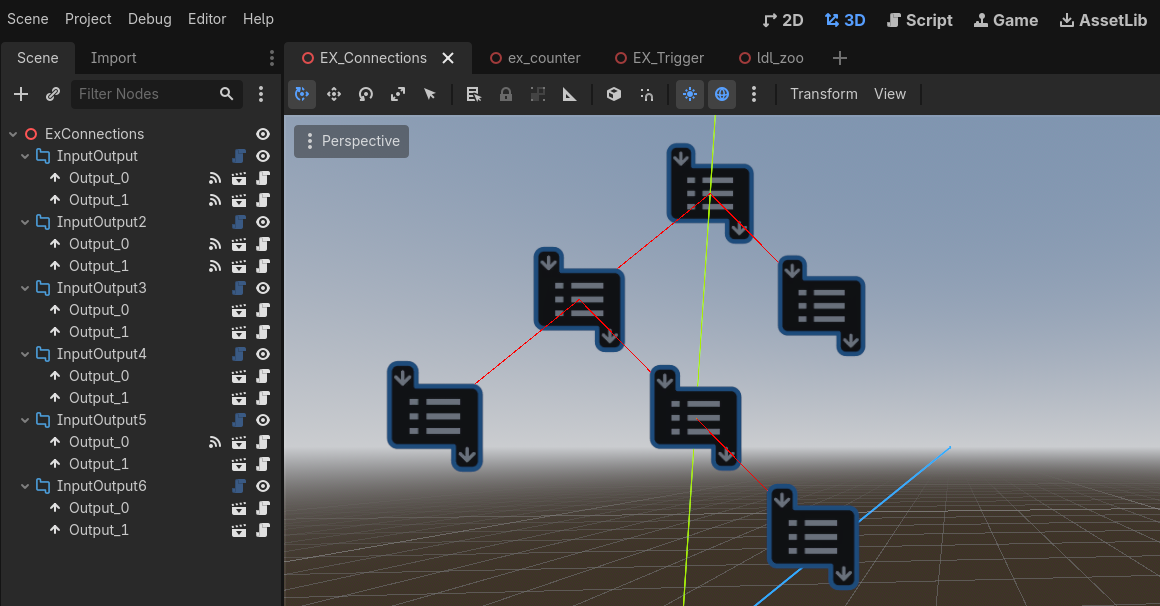
Task: Open scene dock options menu
Action: 261,94
